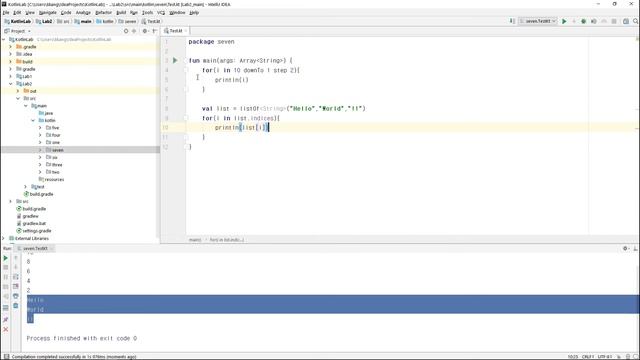Click the pin tab icon in Run panel
This screenshot has height=360, width=640.
tap(6, 320)
